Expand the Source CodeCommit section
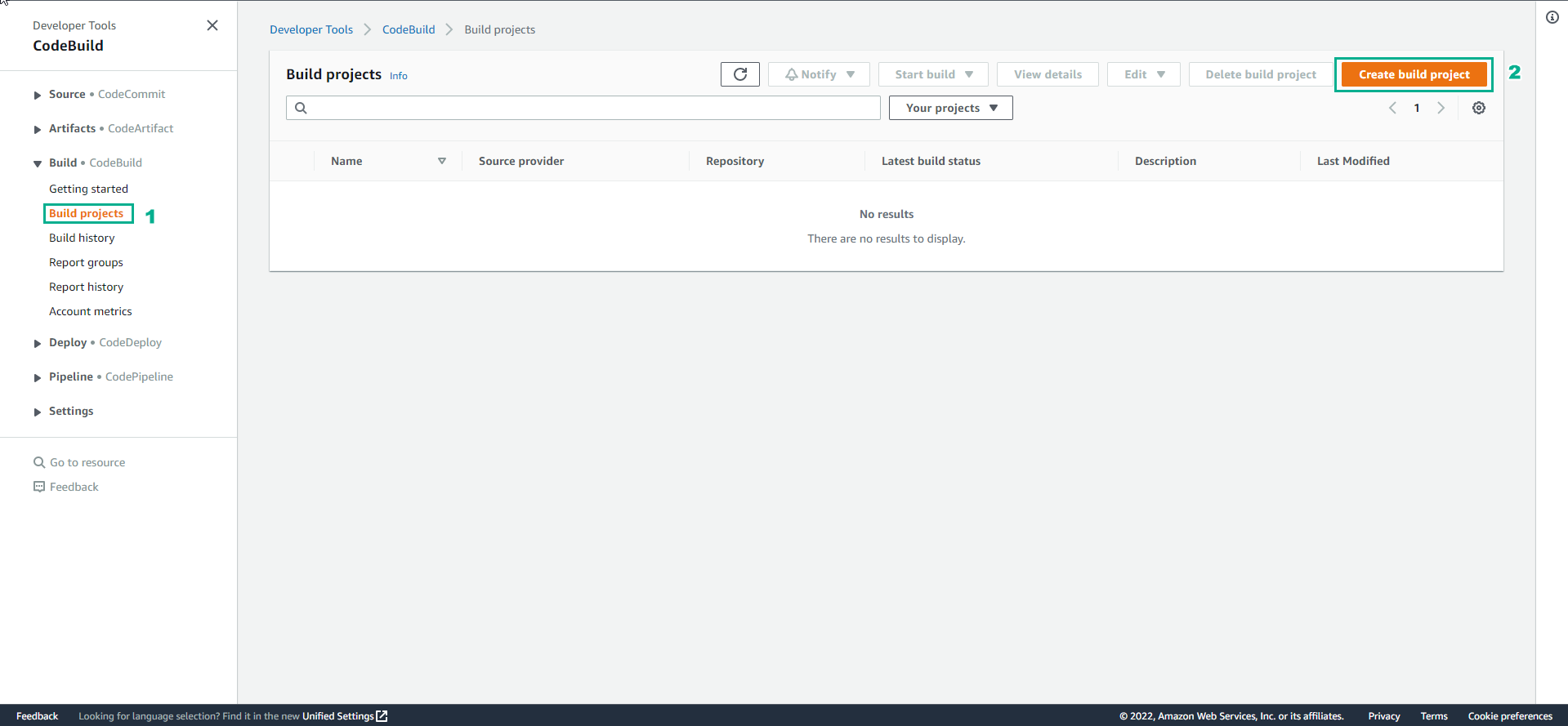Image resolution: width=1568 pixels, height=726 pixels. 38,95
